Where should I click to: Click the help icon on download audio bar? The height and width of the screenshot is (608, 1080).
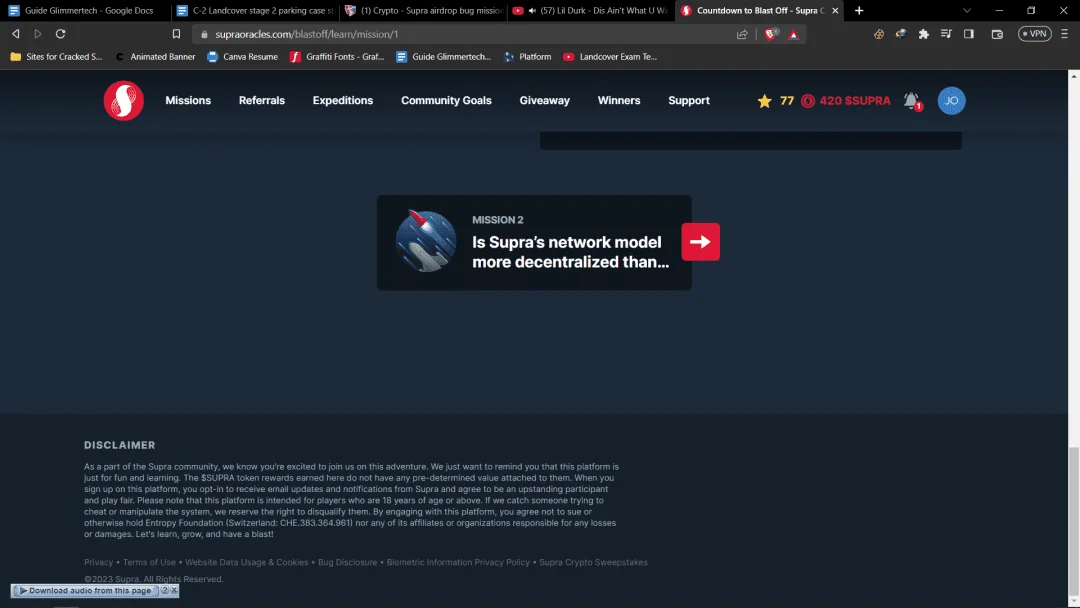coord(165,590)
